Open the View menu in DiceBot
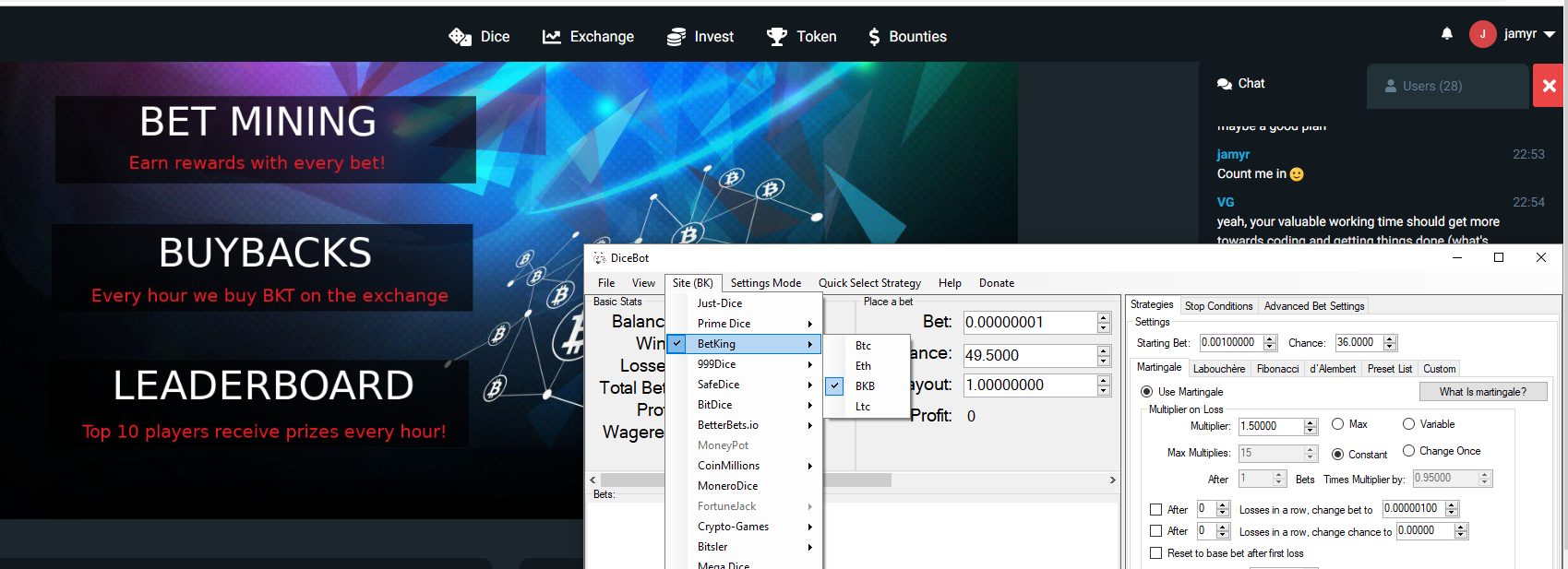Viewport: 1568px width, 569px height. click(643, 283)
